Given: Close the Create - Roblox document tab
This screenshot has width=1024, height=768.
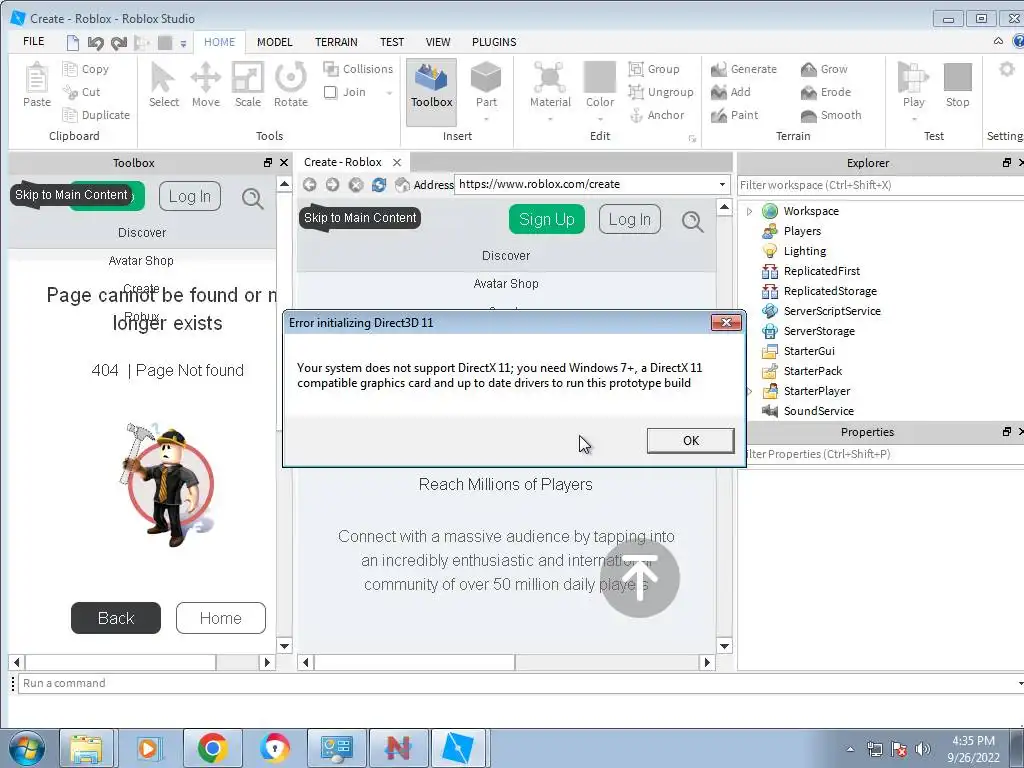Looking at the screenshot, I should 397,162.
